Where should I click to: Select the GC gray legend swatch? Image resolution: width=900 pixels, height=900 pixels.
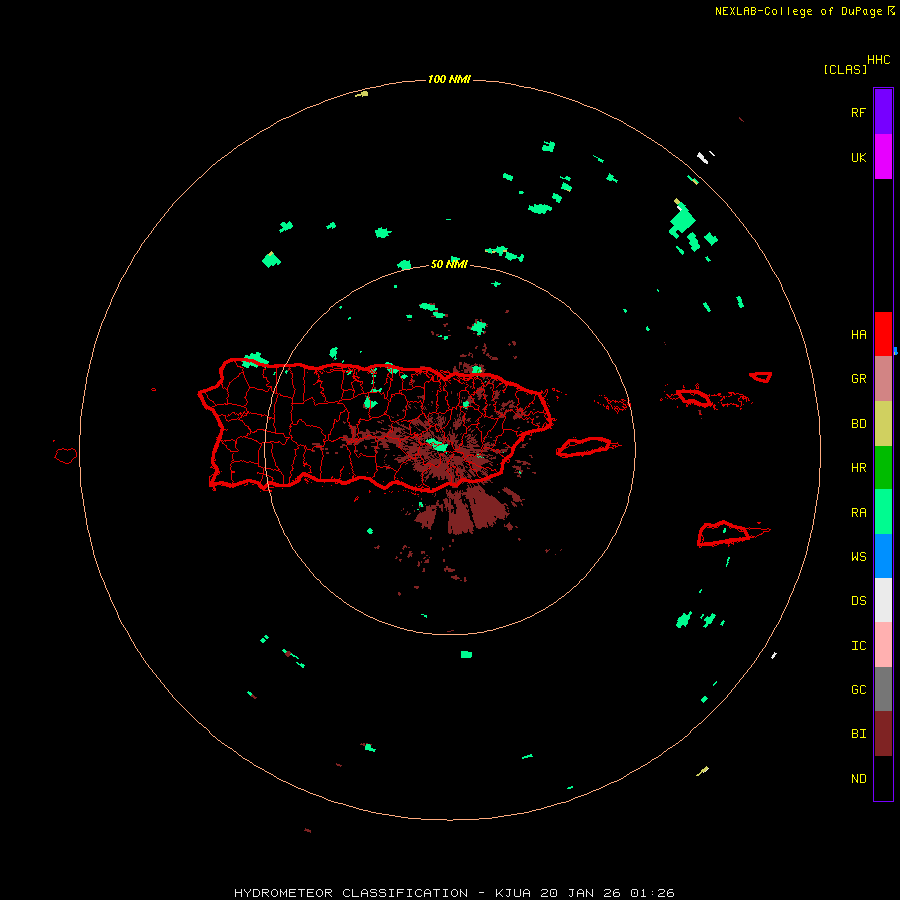tap(883, 689)
